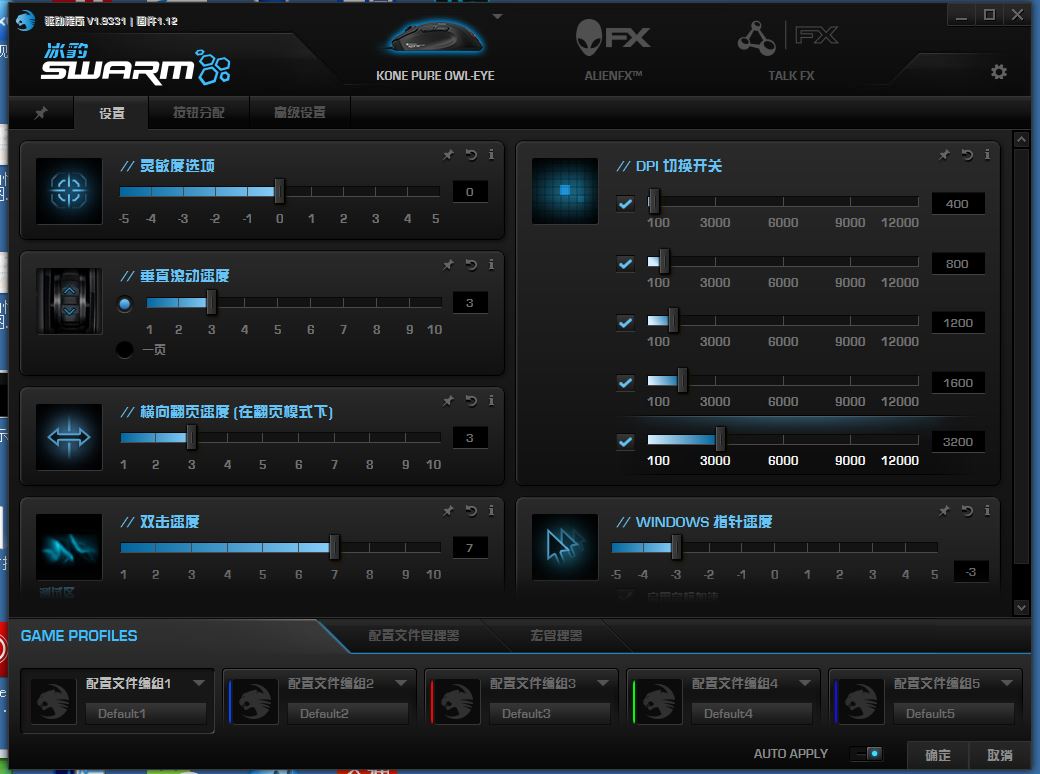
Task: Reset the 横向翻页速度 panel
Action: 471,401
